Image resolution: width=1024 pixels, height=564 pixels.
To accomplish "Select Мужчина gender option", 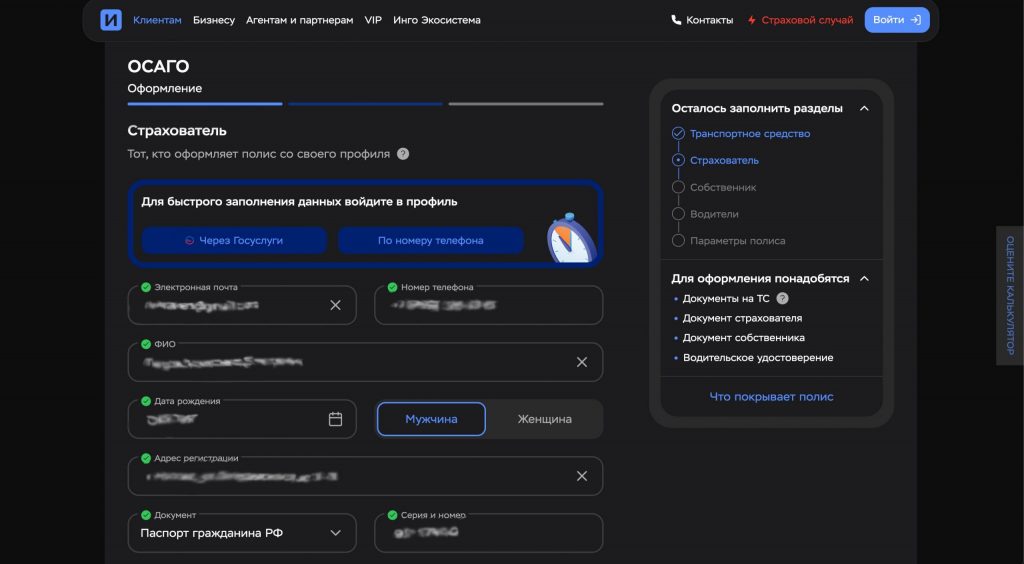I will tap(431, 419).
